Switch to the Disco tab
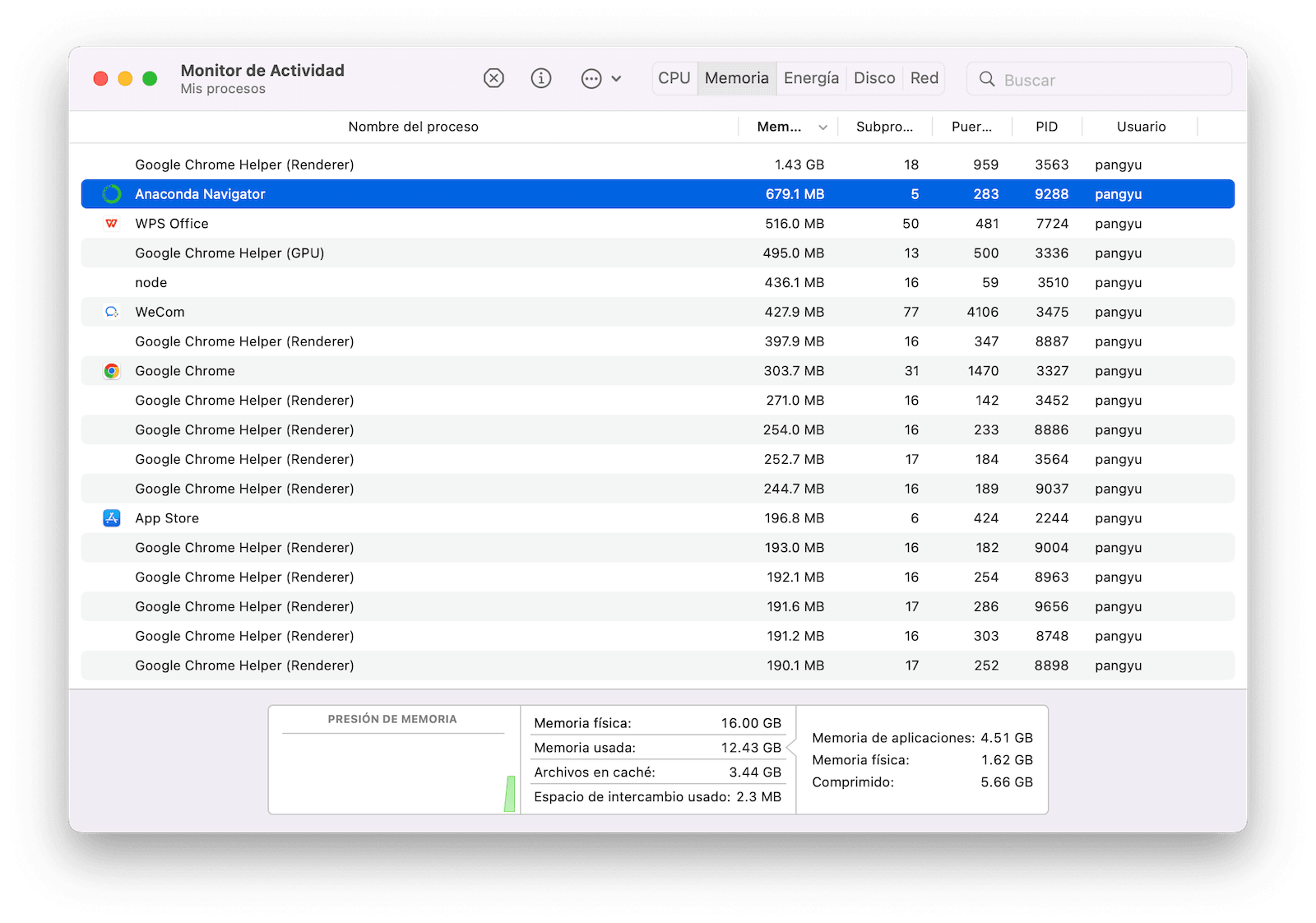This screenshot has height=923, width=1316. (x=874, y=78)
